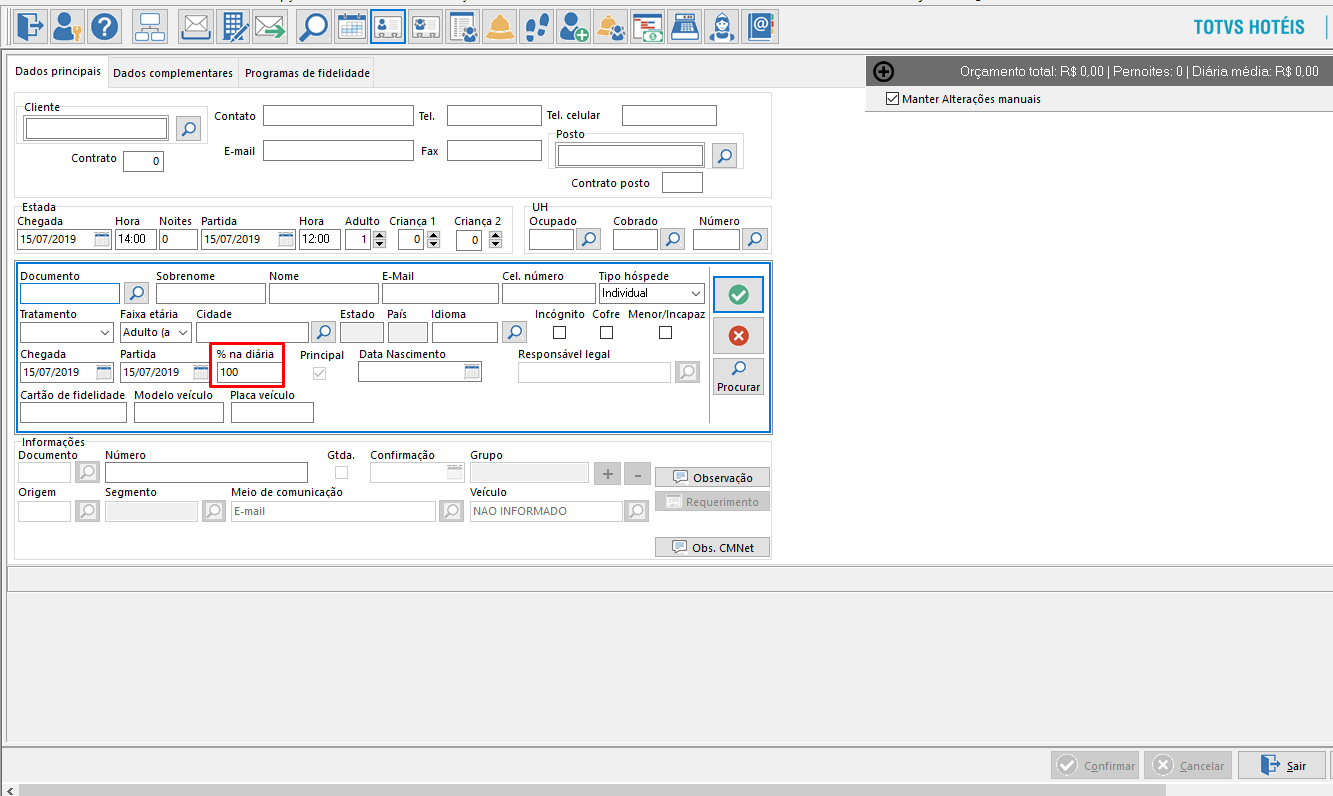Switch to Programas de fidelidade tab
The width and height of the screenshot is (1333, 796).
coord(307,73)
